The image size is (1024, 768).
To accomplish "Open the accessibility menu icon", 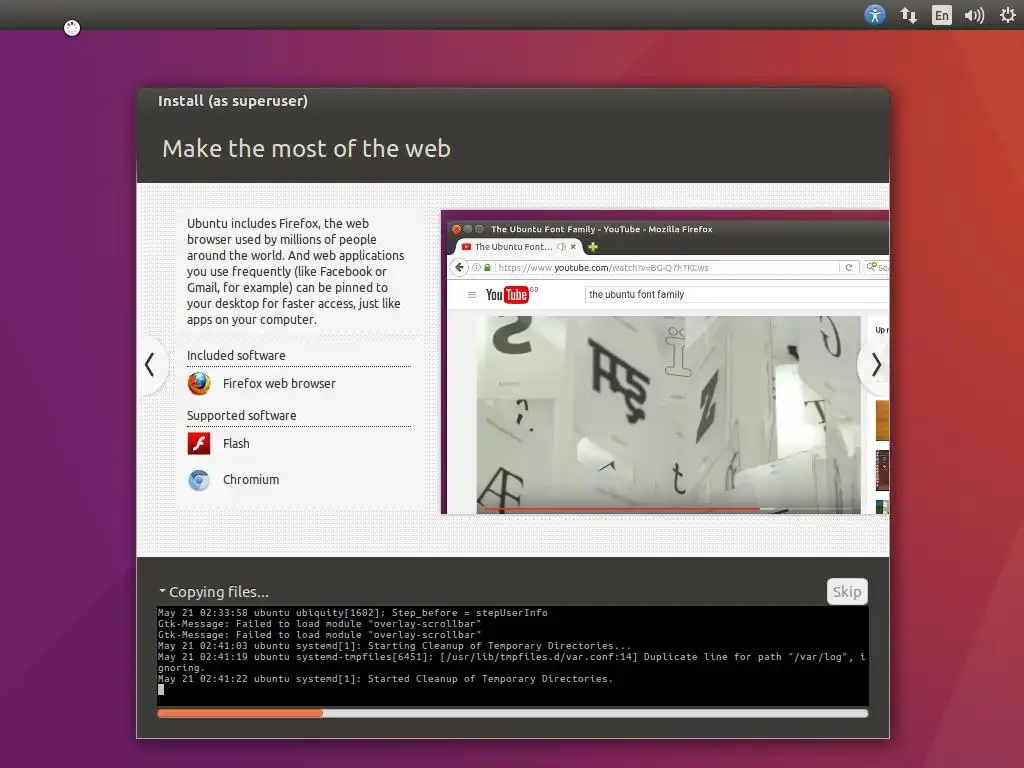I will coord(874,14).
